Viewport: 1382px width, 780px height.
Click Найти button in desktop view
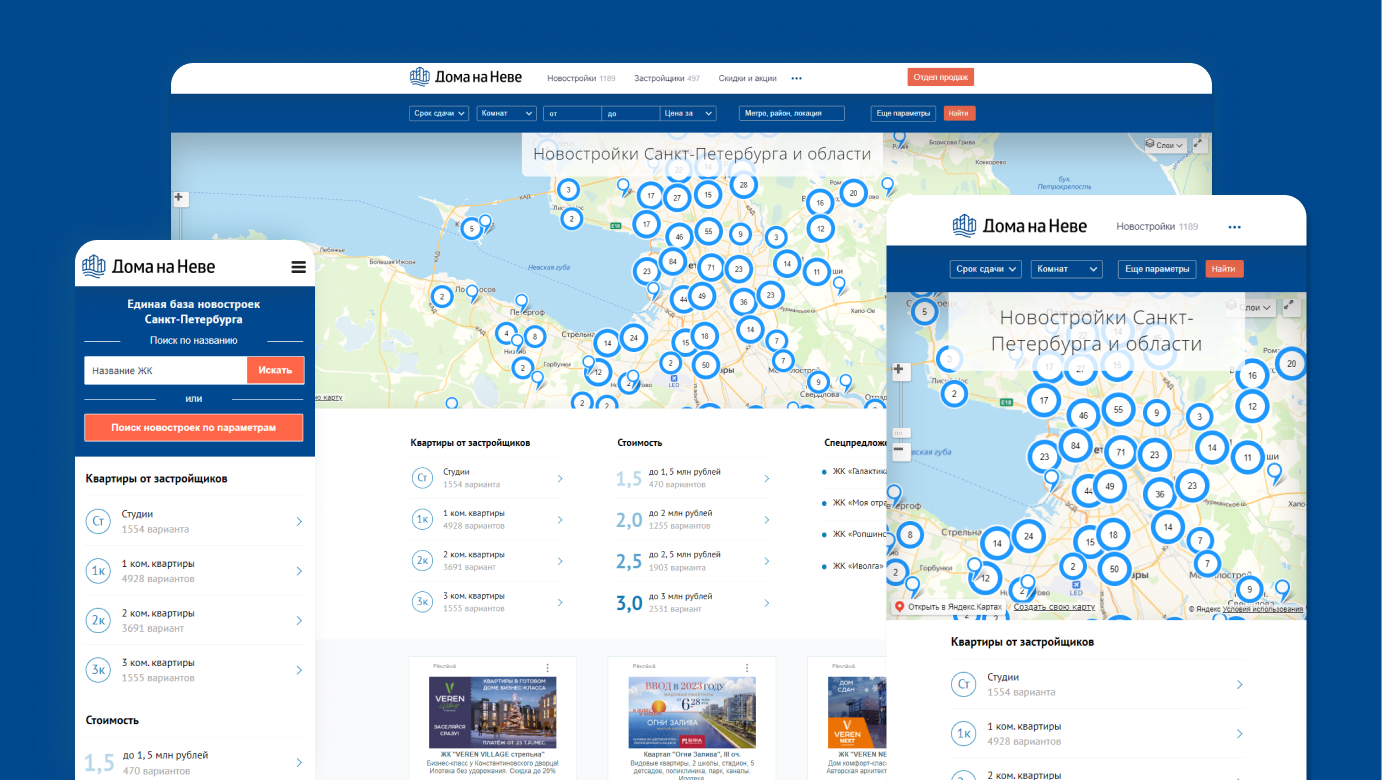point(959,114)
